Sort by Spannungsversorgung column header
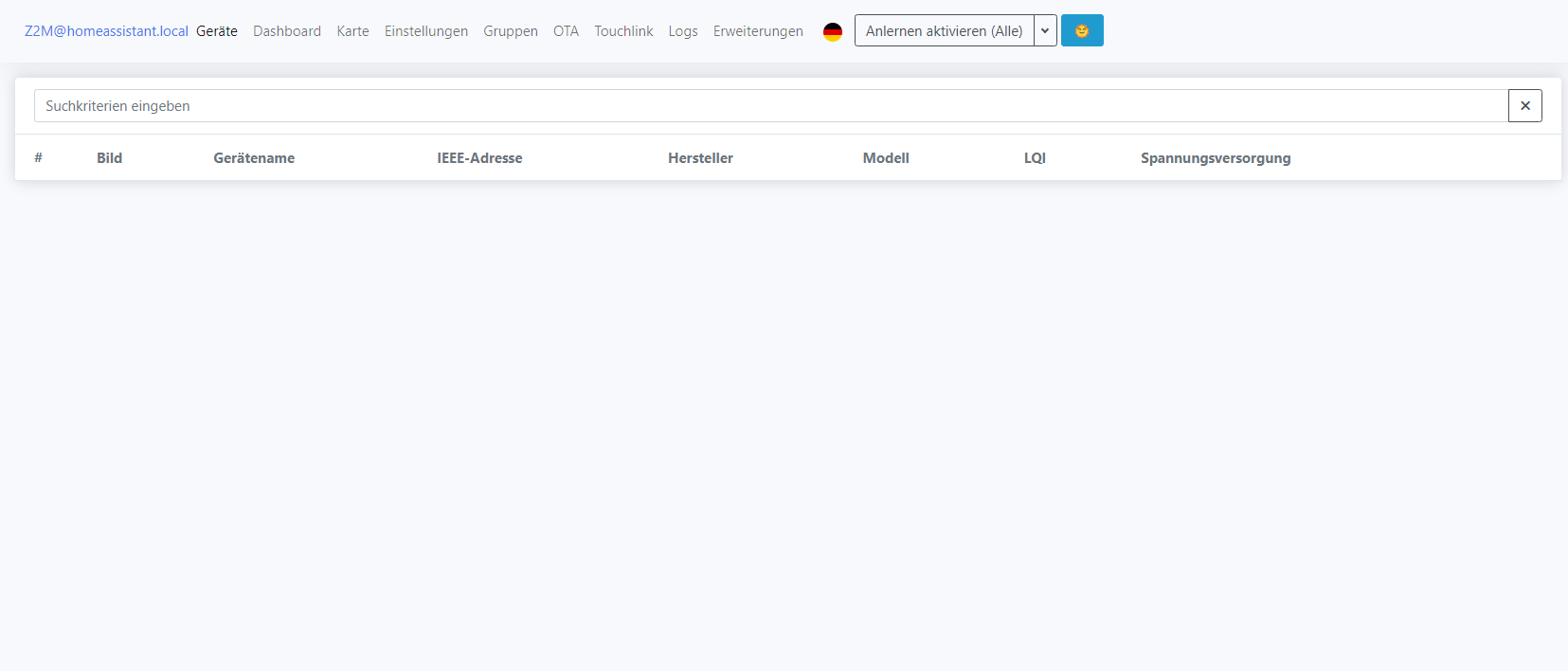 coord(1216,158)
